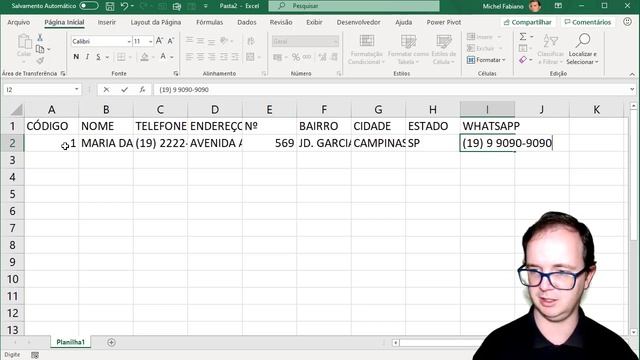Open Formatação Condicional menu

tap(367, 49)
